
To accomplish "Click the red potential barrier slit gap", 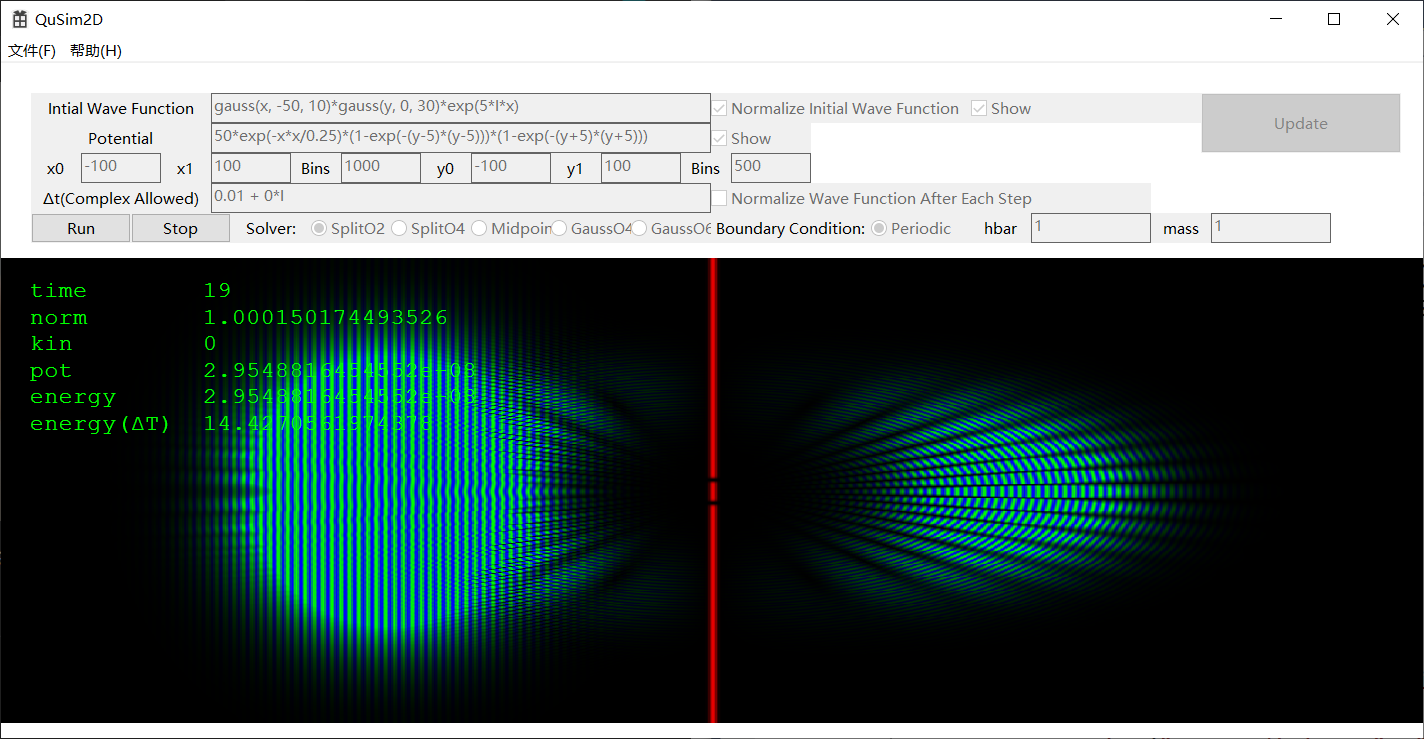I will (713, 491).
